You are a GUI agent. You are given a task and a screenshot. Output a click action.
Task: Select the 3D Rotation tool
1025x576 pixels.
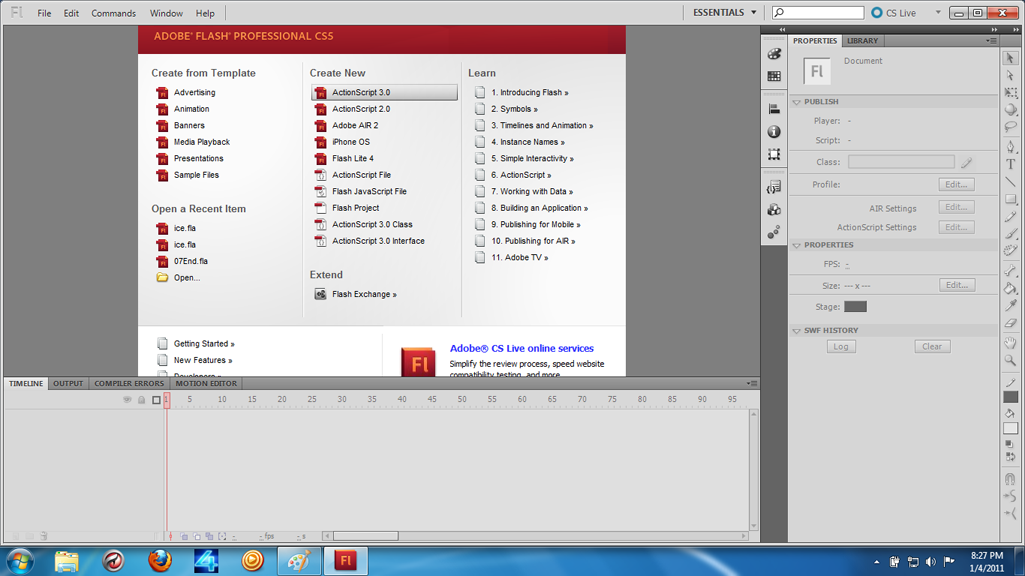pyautogui.click(x=1011, y=109)
